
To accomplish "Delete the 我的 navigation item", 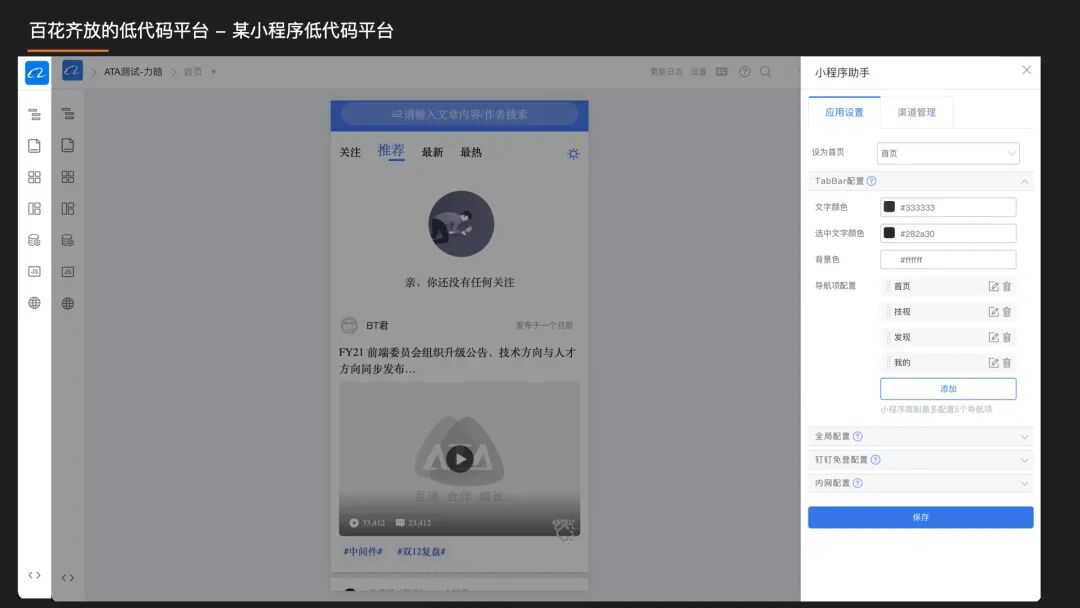I will click(1006, 363).
